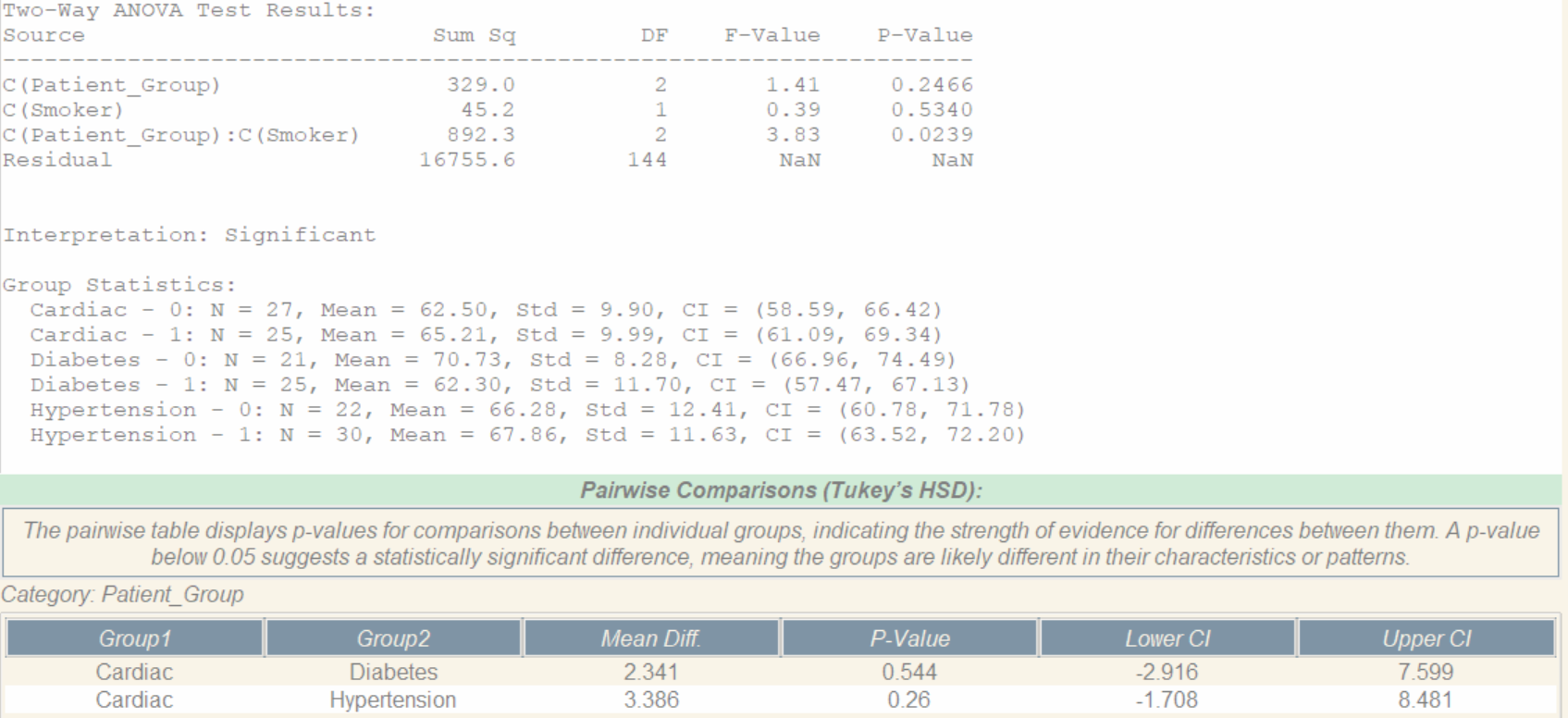Click the 0.544 p-value cell
Image resolution: width=1568 pixels, height=718 pixels.
pyautogui.click(x=909, y=672)
